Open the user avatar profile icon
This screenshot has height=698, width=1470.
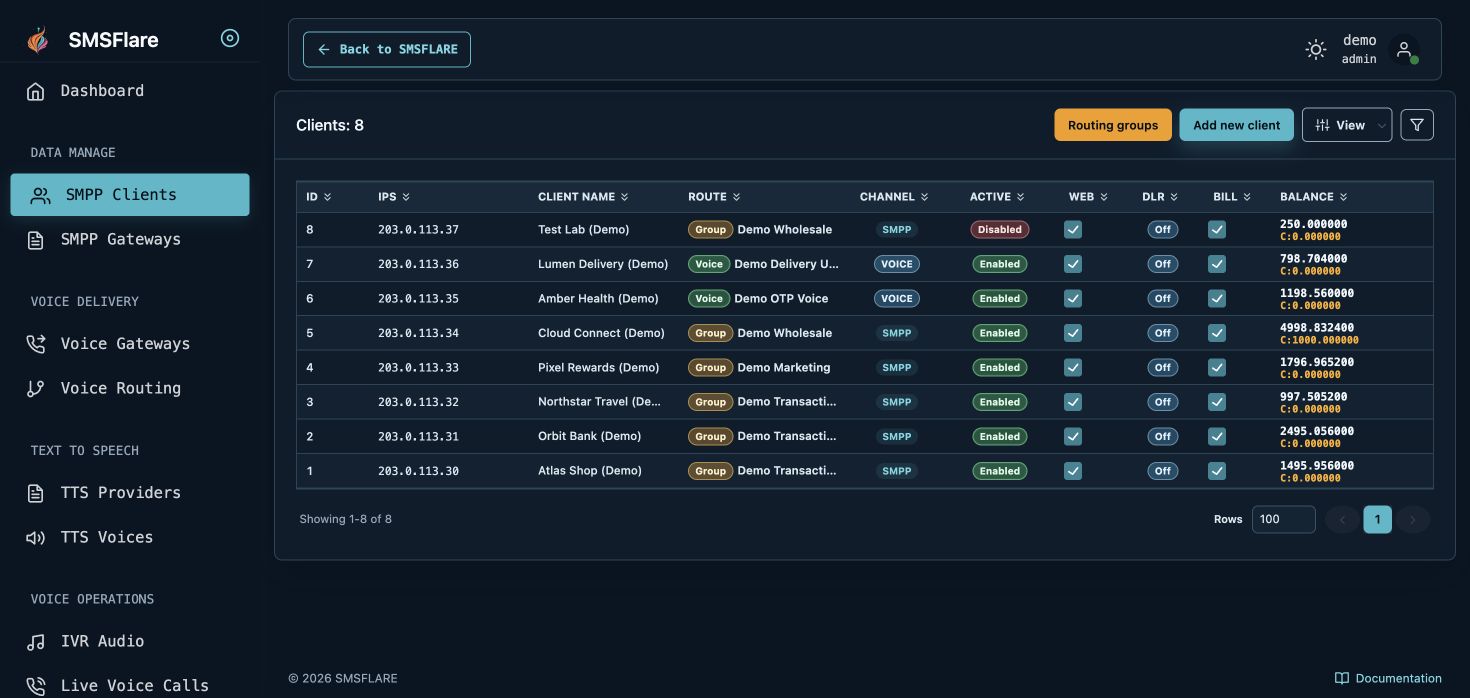click(x=1404, y=49)
